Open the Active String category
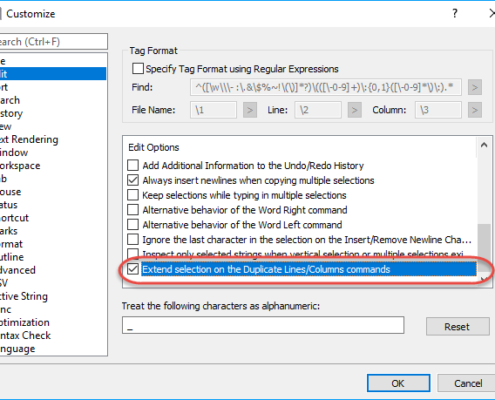495x400 pixels. (x=24, y=296)
